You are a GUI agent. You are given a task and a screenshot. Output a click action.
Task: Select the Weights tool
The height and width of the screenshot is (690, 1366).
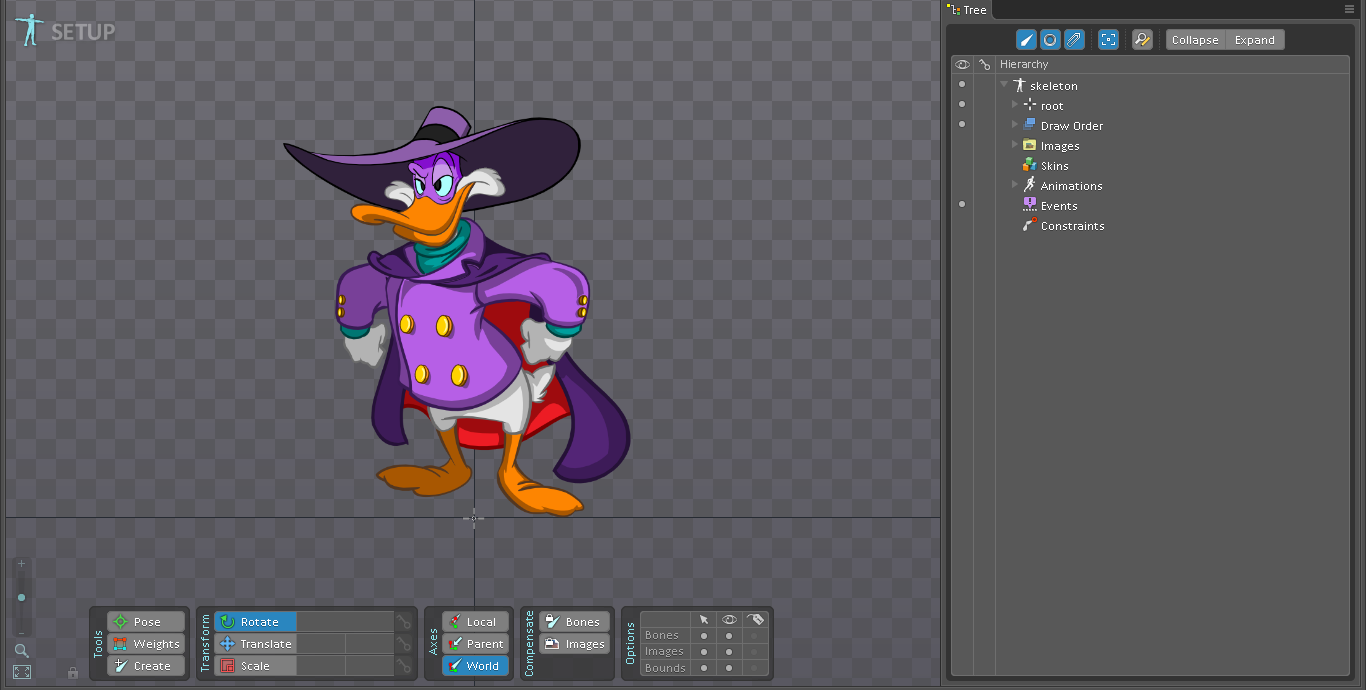tap(147, 644)
